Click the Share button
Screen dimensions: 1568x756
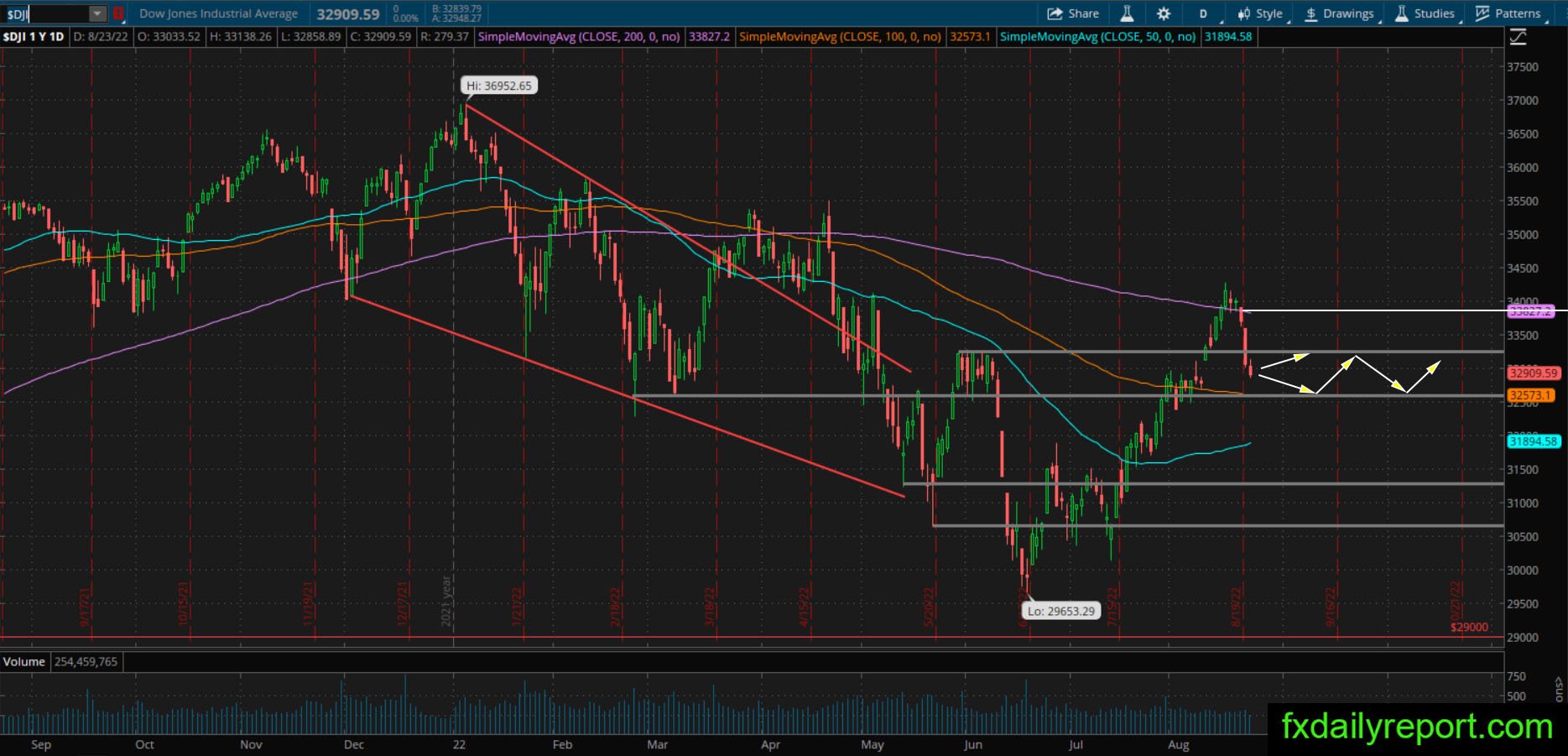1073,13
